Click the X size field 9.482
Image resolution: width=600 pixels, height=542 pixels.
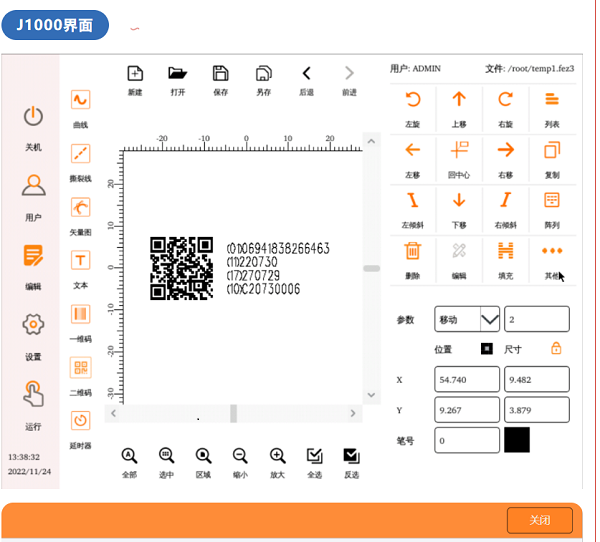(x=536, y=379)
